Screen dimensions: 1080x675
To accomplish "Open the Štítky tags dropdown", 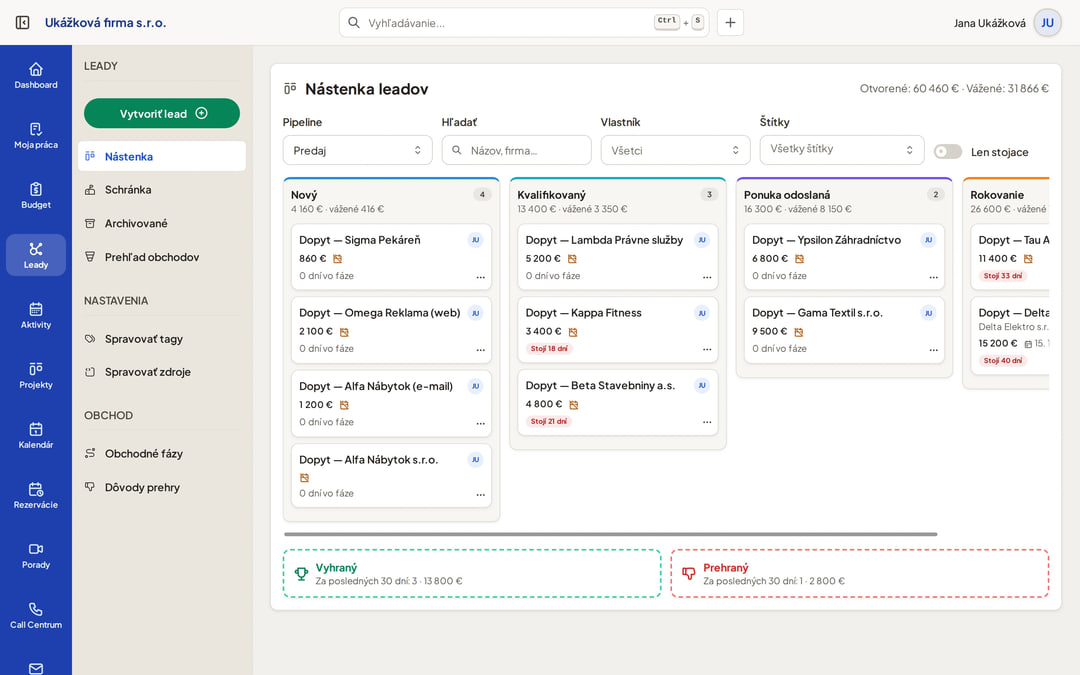I will coord(842,149).
